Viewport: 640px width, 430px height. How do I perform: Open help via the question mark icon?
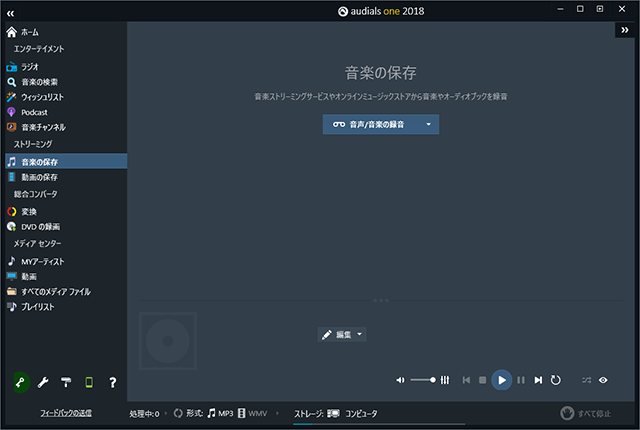coord(113,382)
